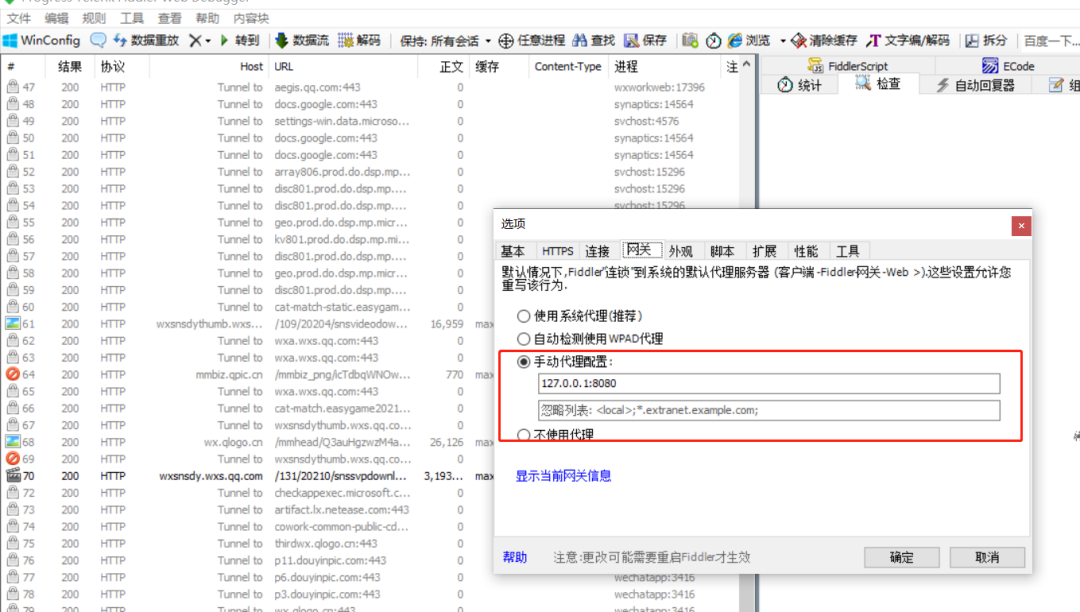Open the 内容块 menu
Image resolution: width=1080 pixels, height=612 pixels.
point(251,18)
